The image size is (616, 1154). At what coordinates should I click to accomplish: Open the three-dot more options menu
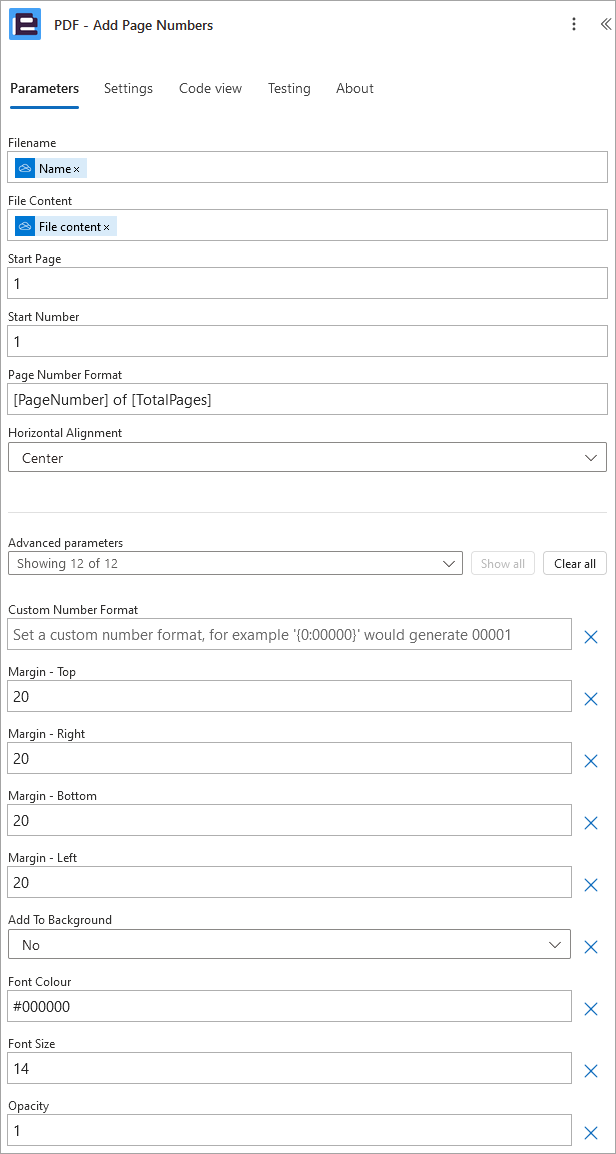click(574, 24)
